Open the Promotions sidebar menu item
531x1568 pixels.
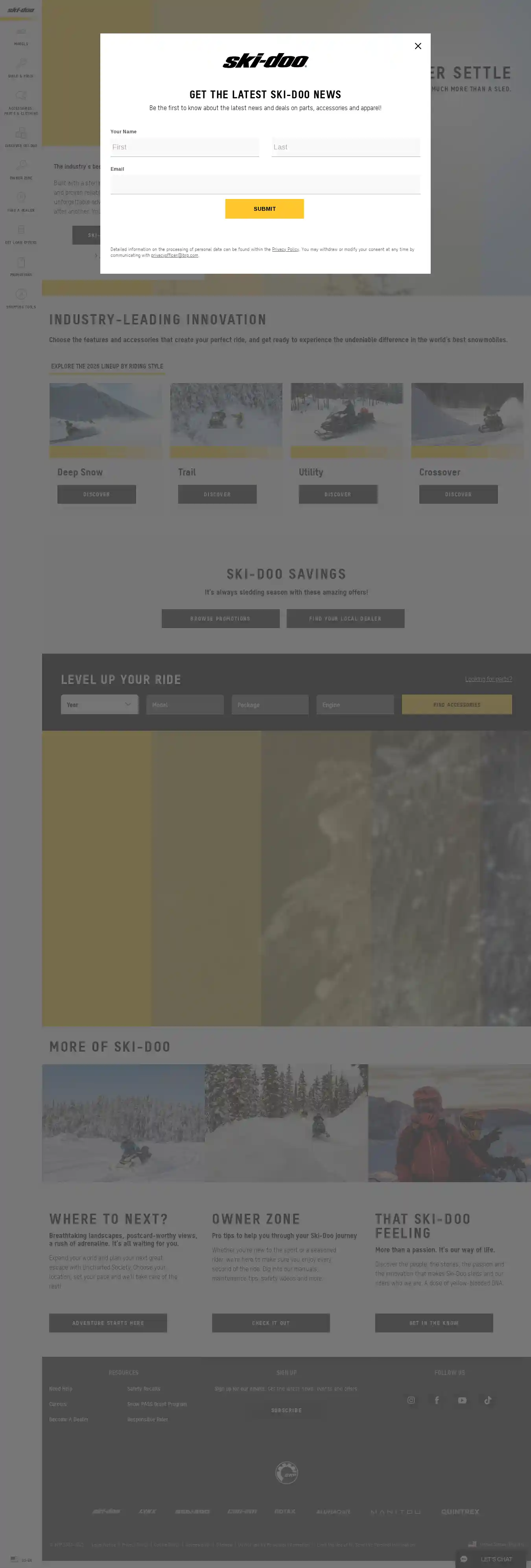point(21,265)
